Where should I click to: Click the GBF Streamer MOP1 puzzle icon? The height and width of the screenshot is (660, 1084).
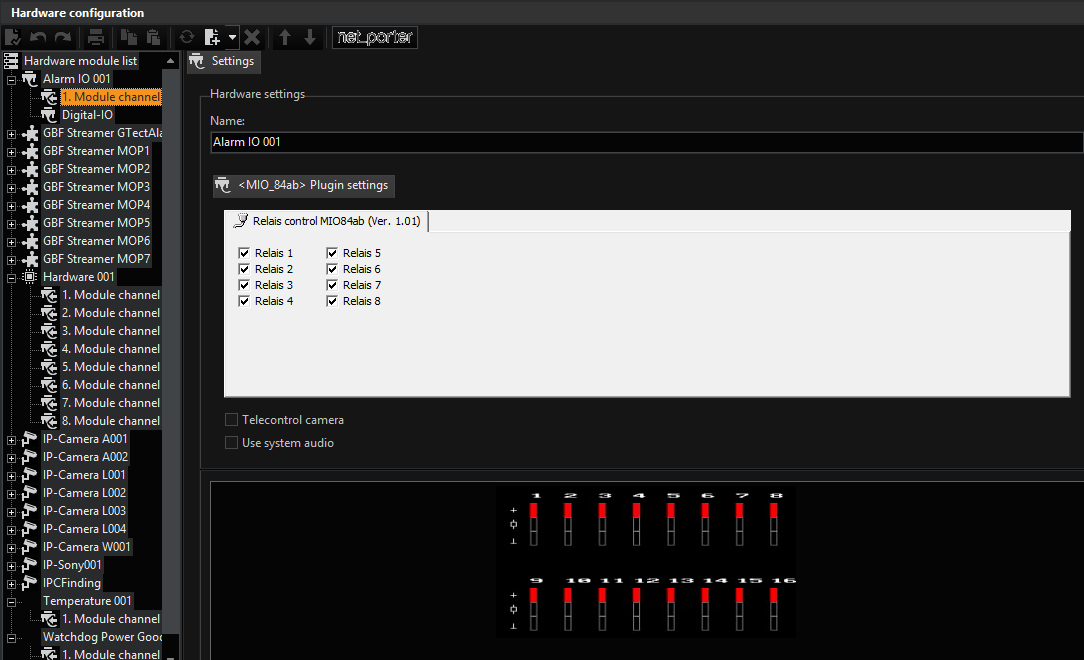coord(30,151)
